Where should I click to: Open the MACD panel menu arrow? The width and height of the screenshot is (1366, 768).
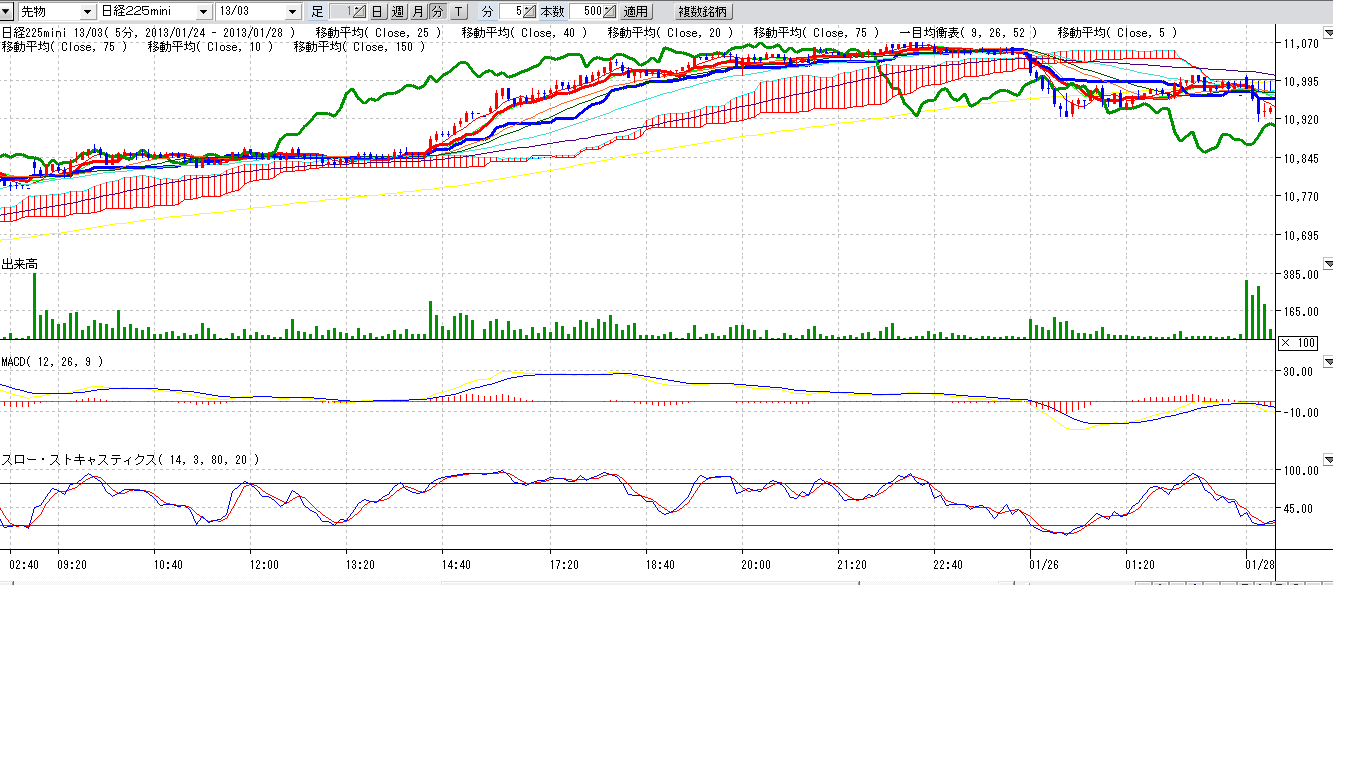1328,361
